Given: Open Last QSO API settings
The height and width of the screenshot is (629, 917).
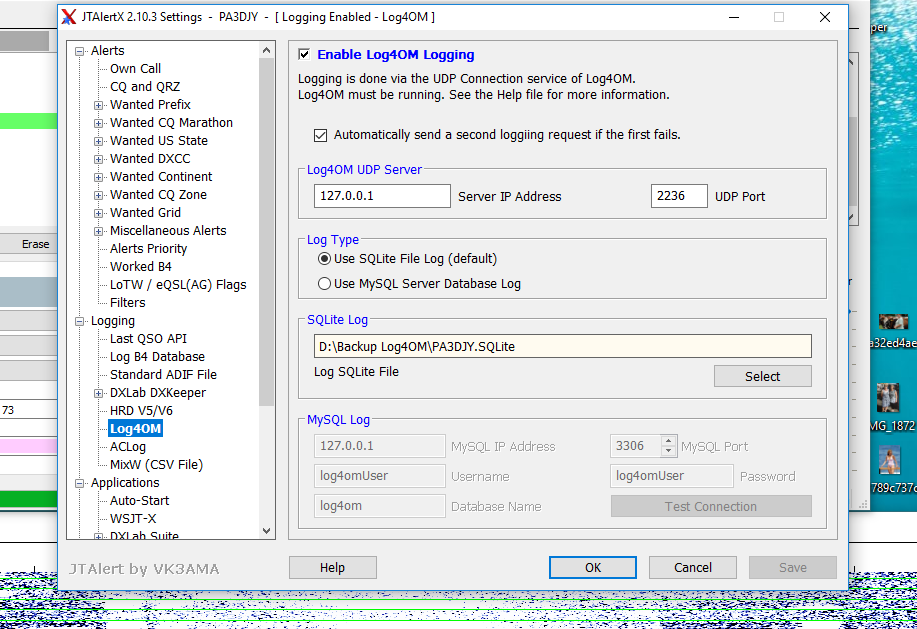Looking at the screenshot, I should (x=149, y=338).
